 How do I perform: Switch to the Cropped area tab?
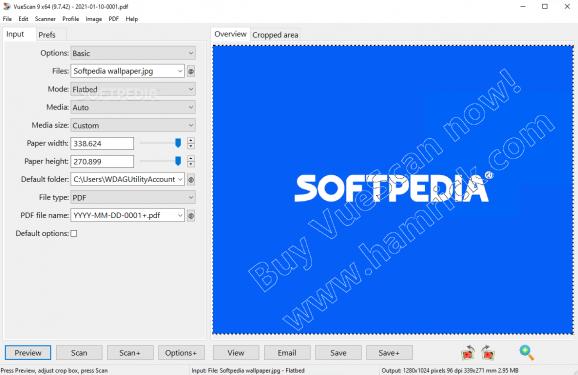(x=275, y=35)
